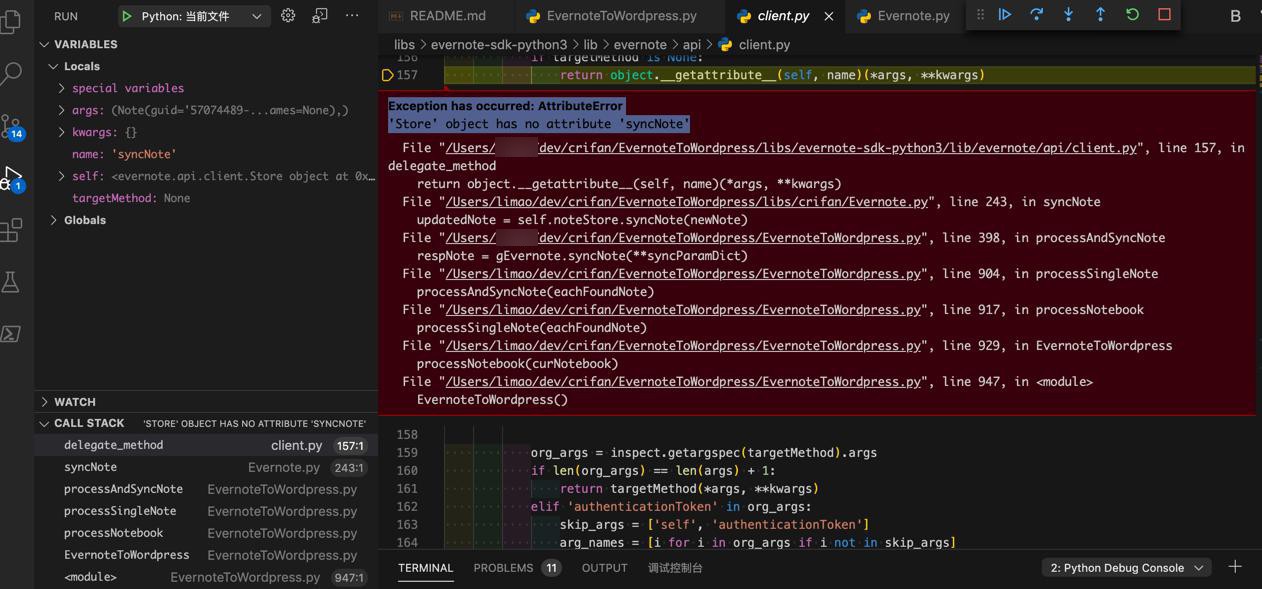
Task: Open the Extensions view
Action: 11,230
